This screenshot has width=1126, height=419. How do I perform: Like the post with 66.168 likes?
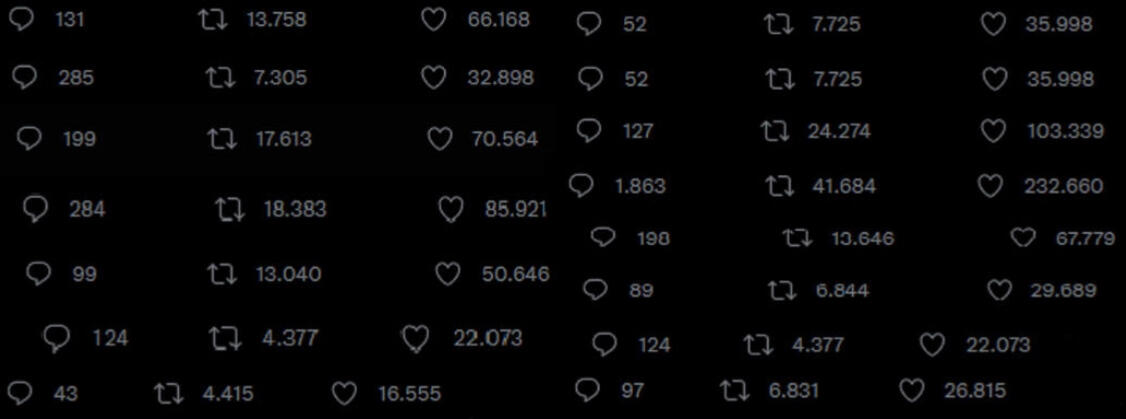click(x=433, y=20)
